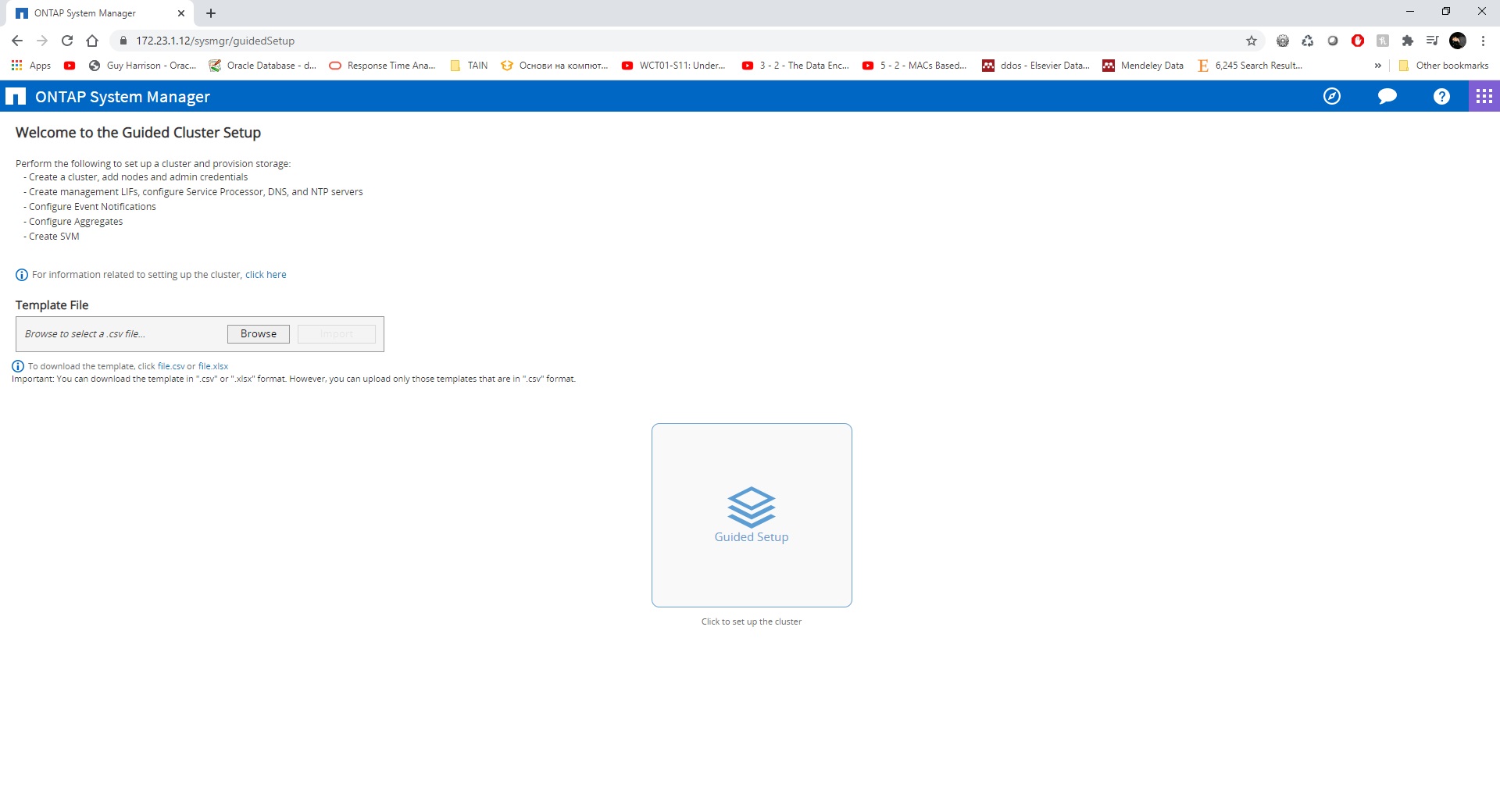Open the Help question mark icon

pyautogui.click(x=1441, y=96)
